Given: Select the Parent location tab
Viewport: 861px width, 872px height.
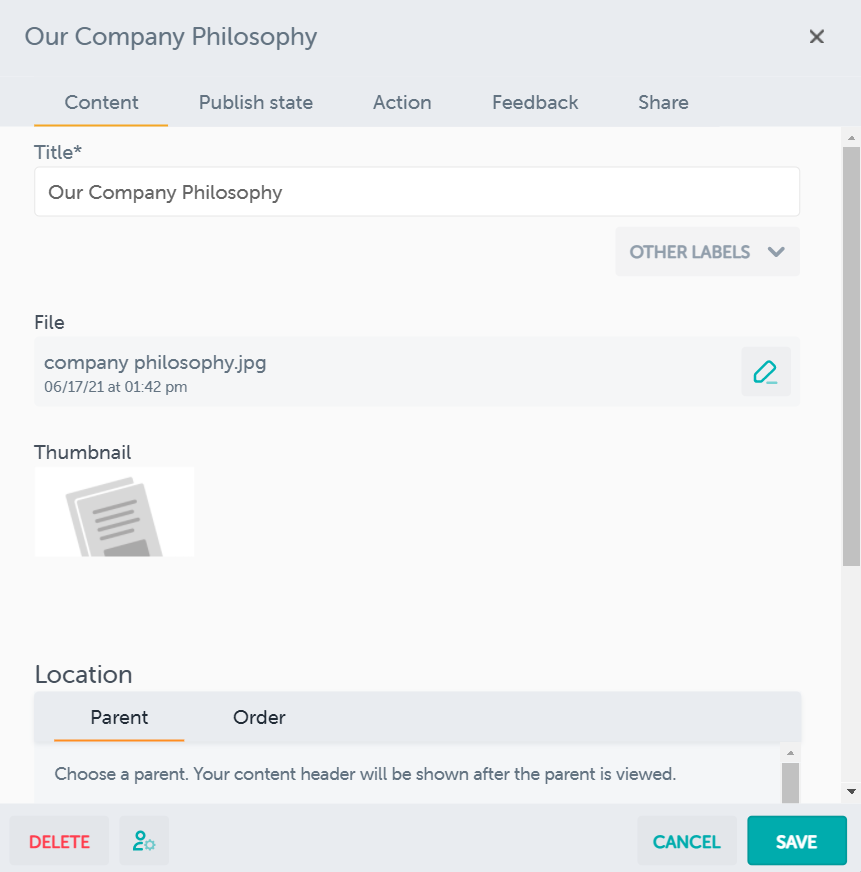Looking at the screenshot, I should [x=119, y=717].
